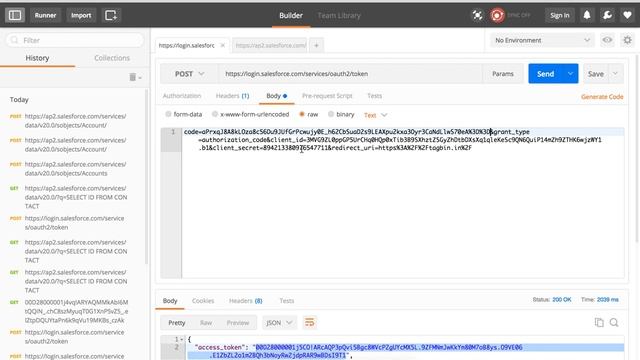The height and width of the screenshot is (360, 640).
Task: Copy response to clipboard icon
Action: pyautogui.click(x=599, y=322)
